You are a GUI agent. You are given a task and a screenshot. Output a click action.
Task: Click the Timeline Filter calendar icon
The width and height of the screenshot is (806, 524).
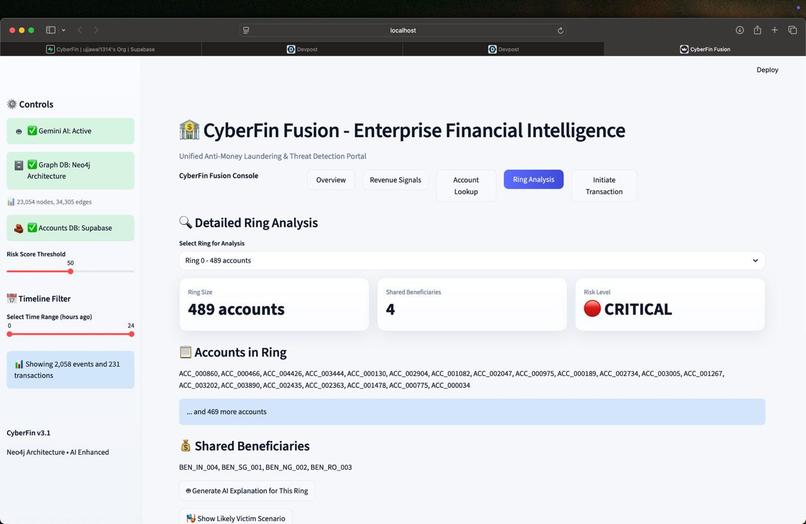coord(11,298)
